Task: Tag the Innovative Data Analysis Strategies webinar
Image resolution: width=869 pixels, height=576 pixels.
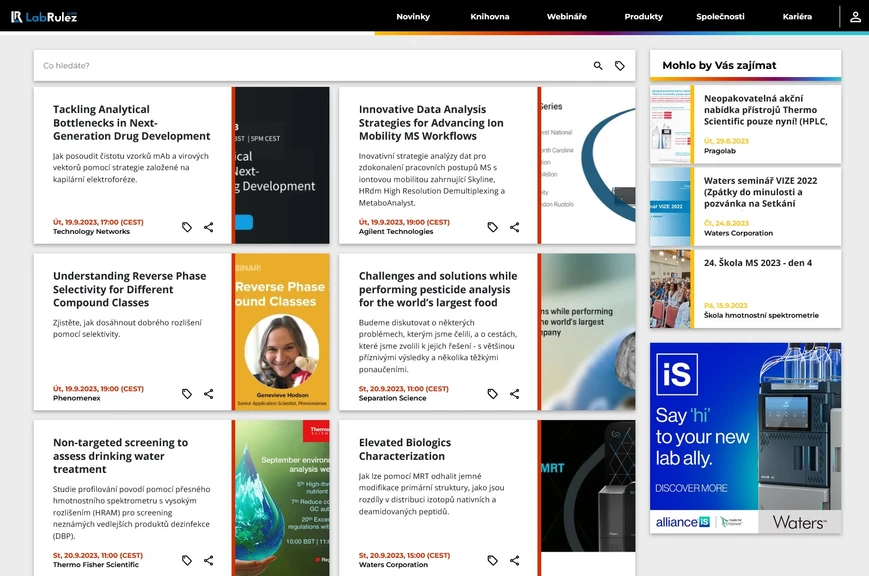Action: point(493,227)
